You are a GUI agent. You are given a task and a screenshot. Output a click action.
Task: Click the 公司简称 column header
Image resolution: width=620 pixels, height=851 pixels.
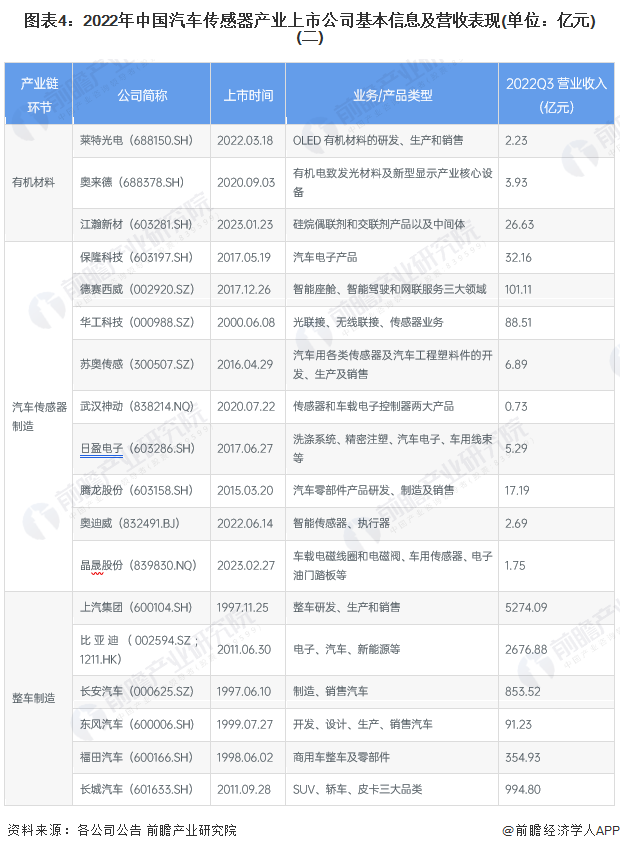(142, 95)
